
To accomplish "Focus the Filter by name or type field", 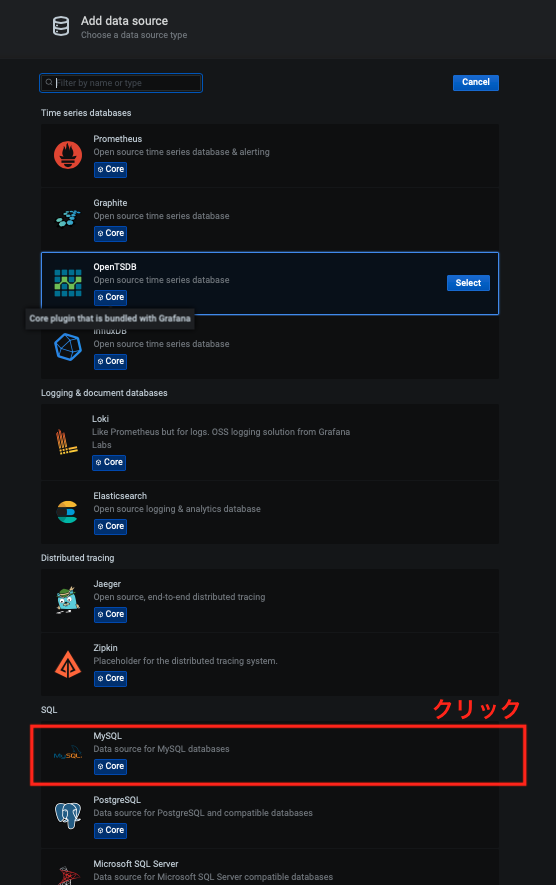I will 121,83.
